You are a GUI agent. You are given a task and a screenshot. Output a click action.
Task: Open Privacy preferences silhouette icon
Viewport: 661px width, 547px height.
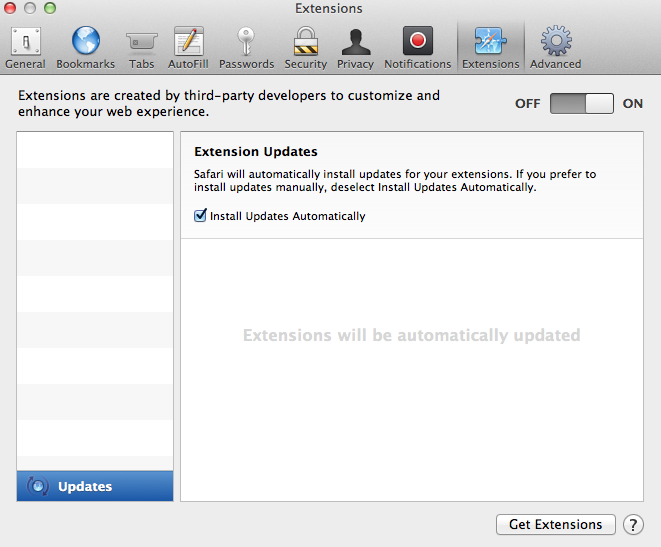tap(356, 42)
